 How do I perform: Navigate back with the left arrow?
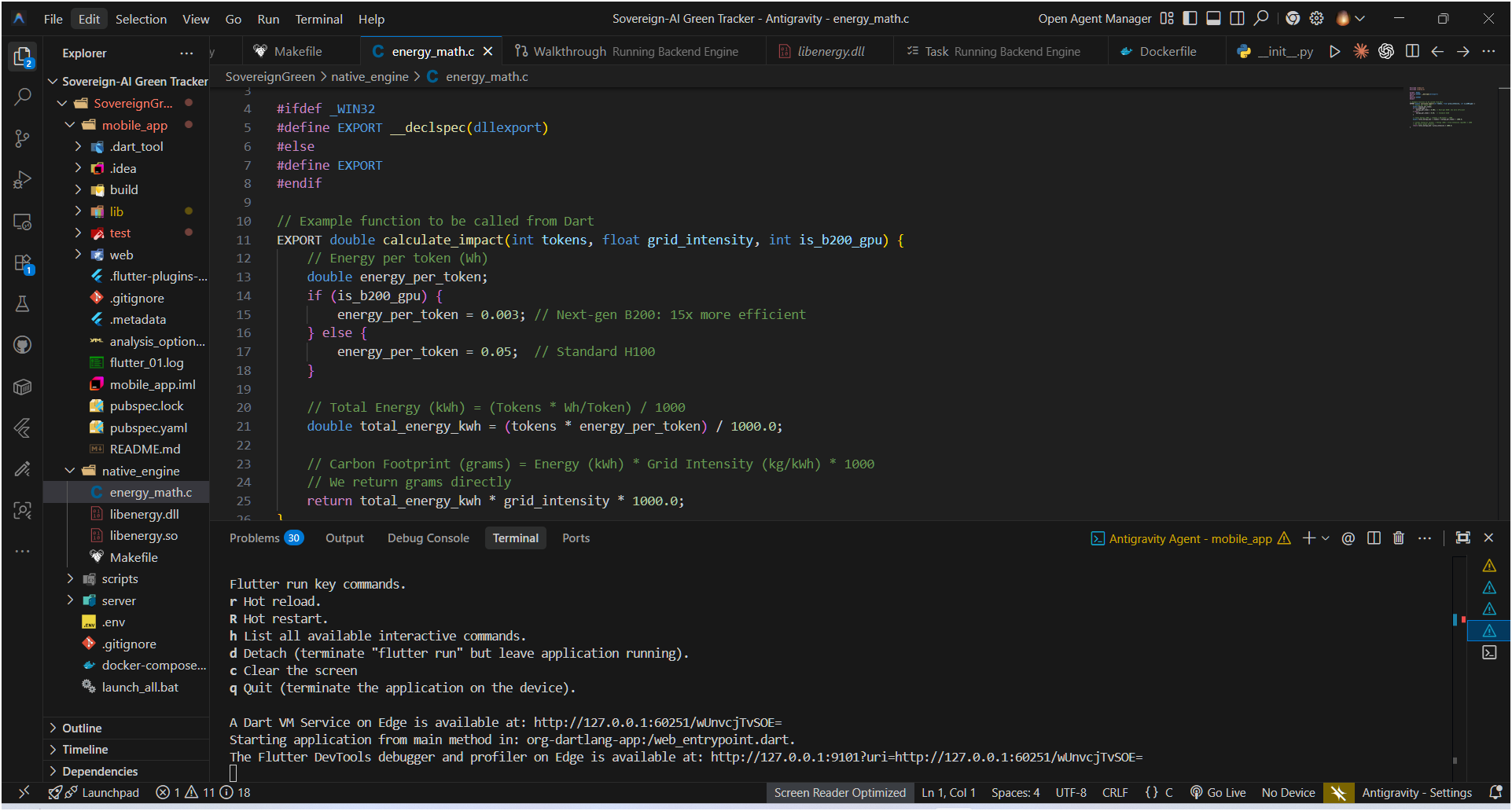(1437, 52)
